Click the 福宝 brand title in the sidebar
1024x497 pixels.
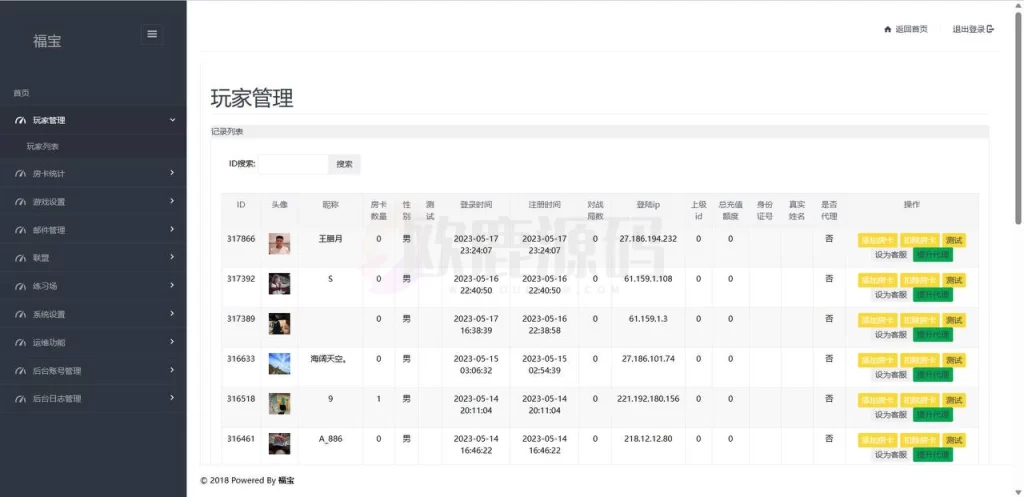click(47, 40)
